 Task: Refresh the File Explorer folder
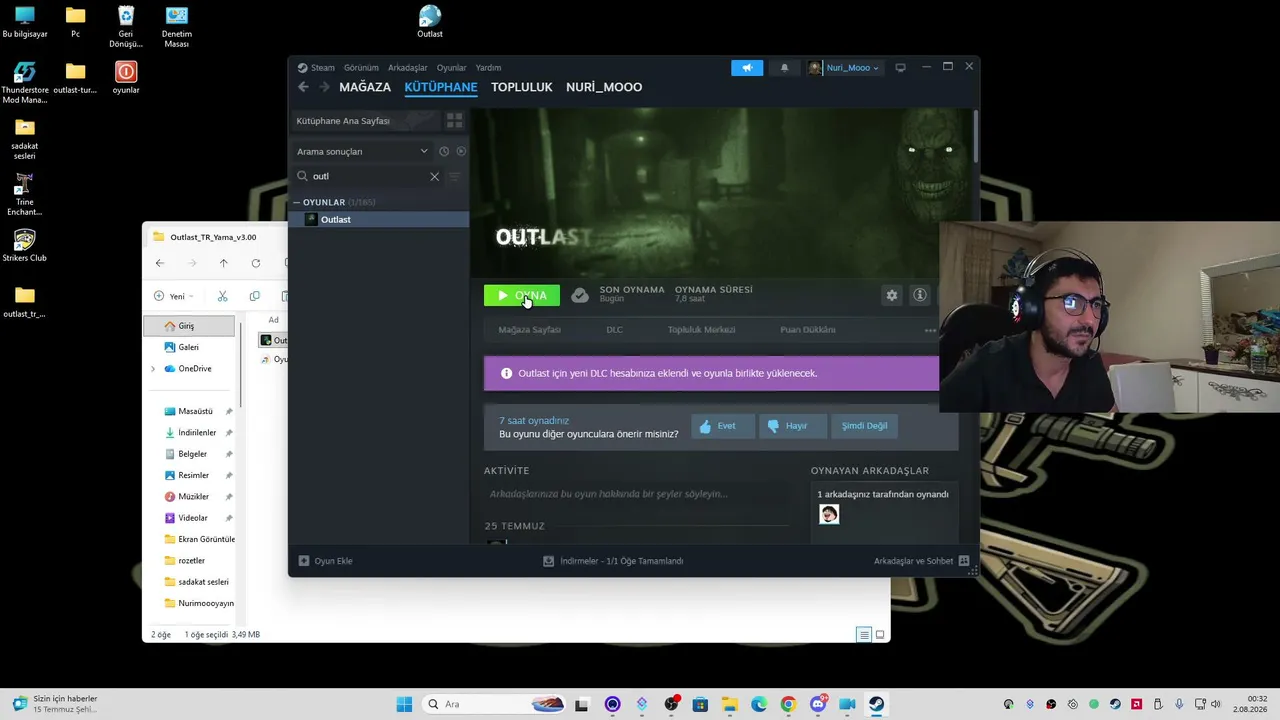[x=256, y=263]
